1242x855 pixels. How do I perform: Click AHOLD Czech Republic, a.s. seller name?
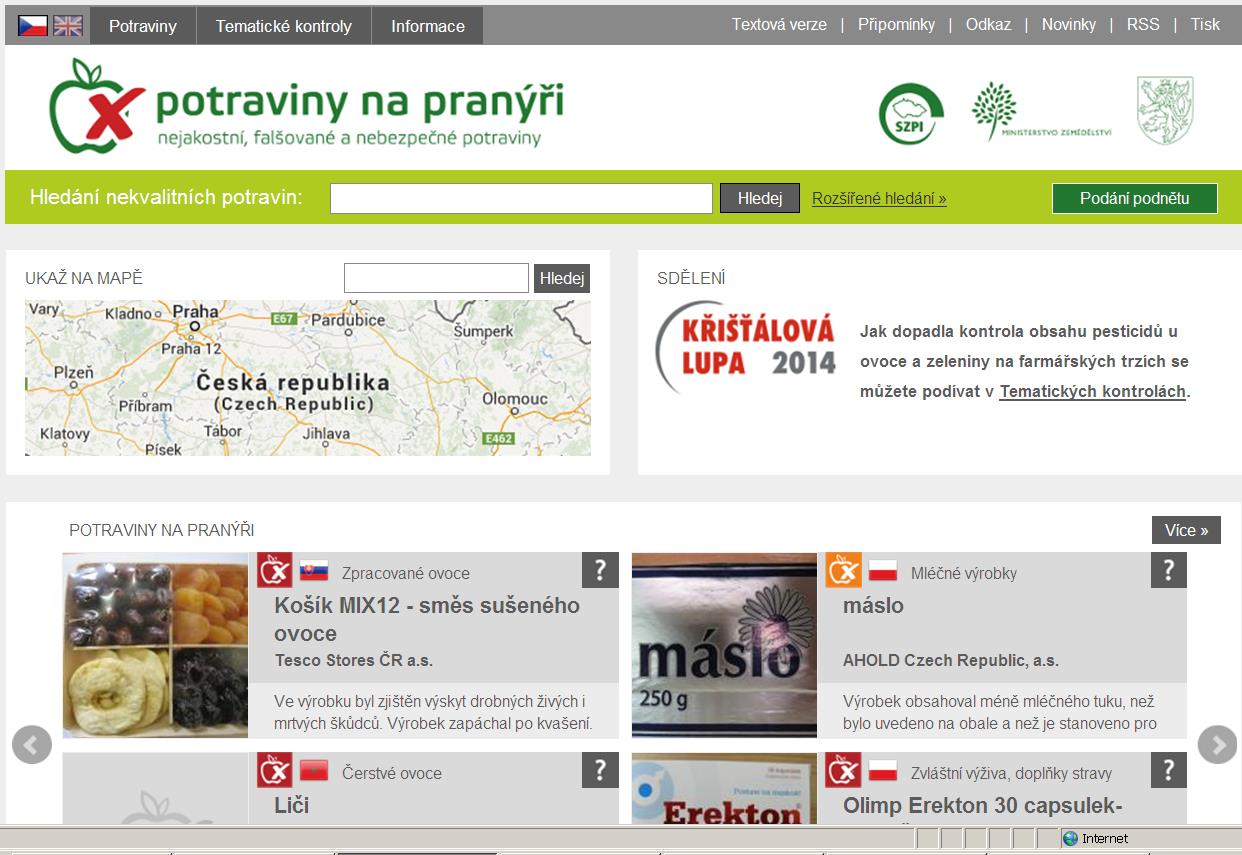coord(951,660)
